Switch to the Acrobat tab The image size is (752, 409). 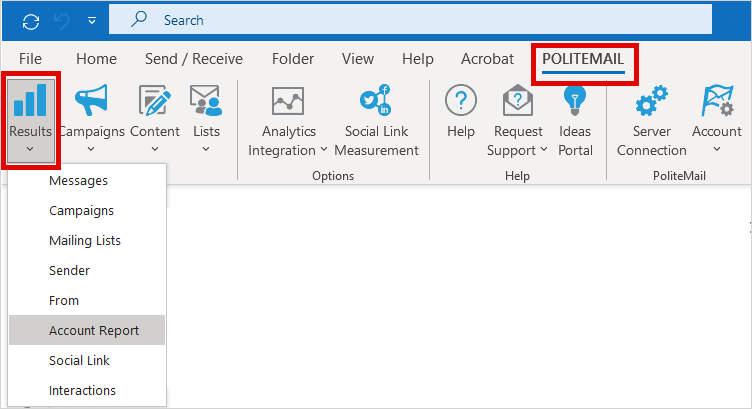click(x=487, y=58)
